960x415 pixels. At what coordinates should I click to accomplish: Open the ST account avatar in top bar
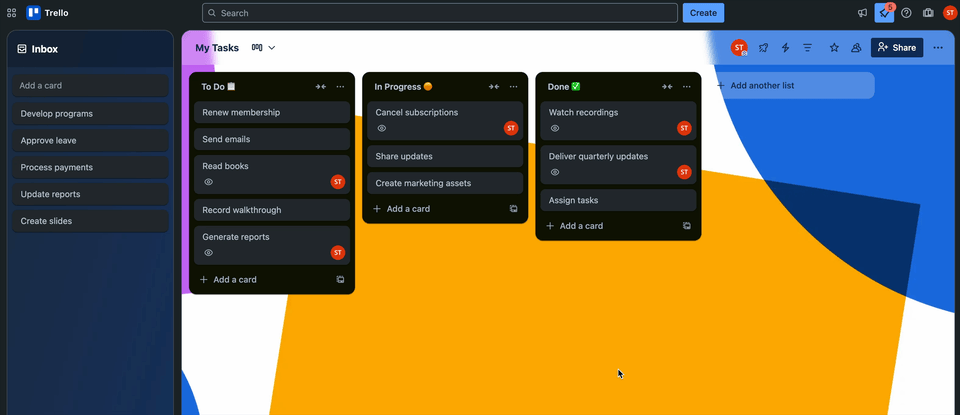pyautogui.click(x=950, y=13)
